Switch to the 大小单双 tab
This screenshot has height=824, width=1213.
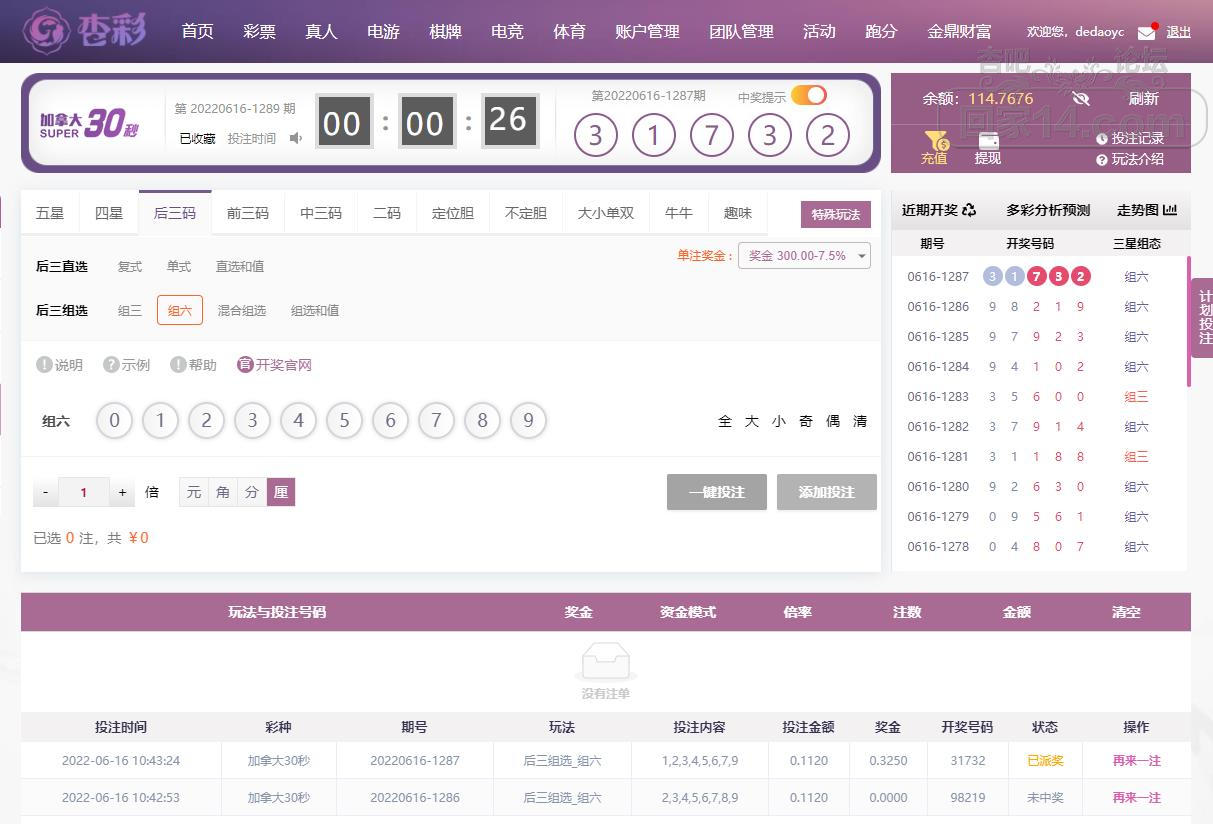606,213
